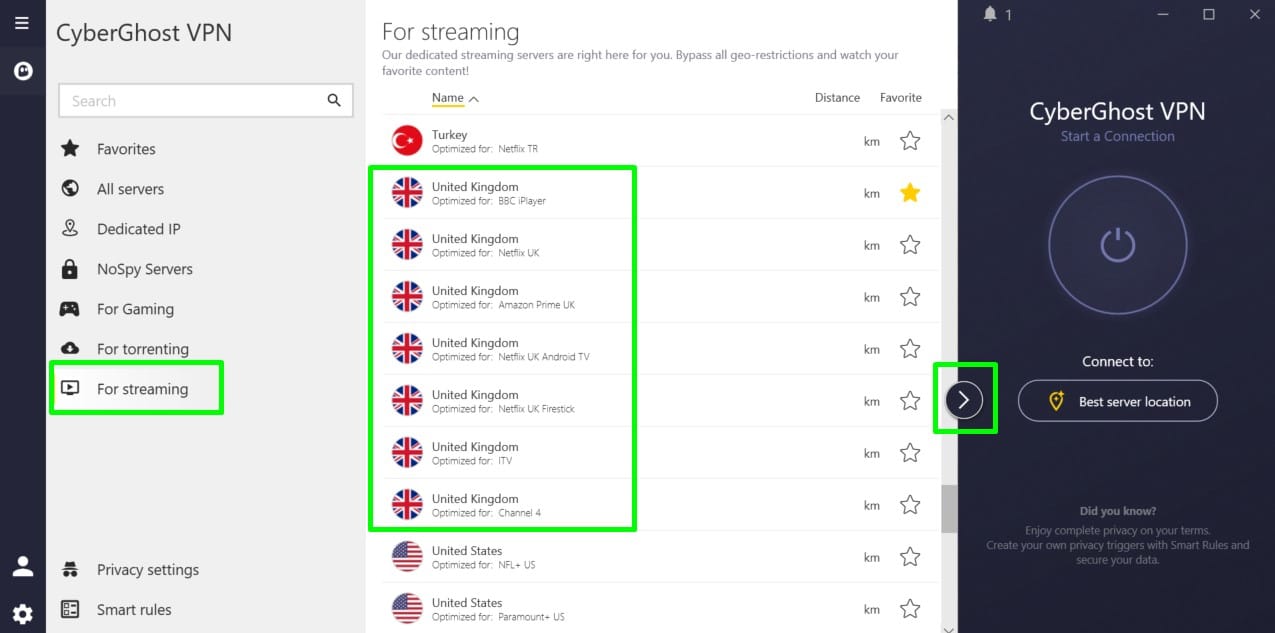
Task: Click the CyberGhost ghost logo icon
Action: click(x=22, y=71)
